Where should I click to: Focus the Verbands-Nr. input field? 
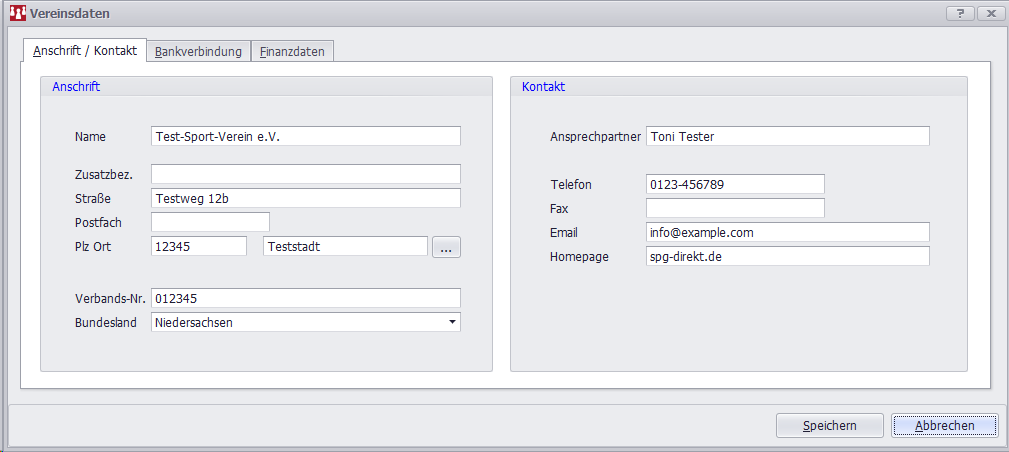coord(305,298)
